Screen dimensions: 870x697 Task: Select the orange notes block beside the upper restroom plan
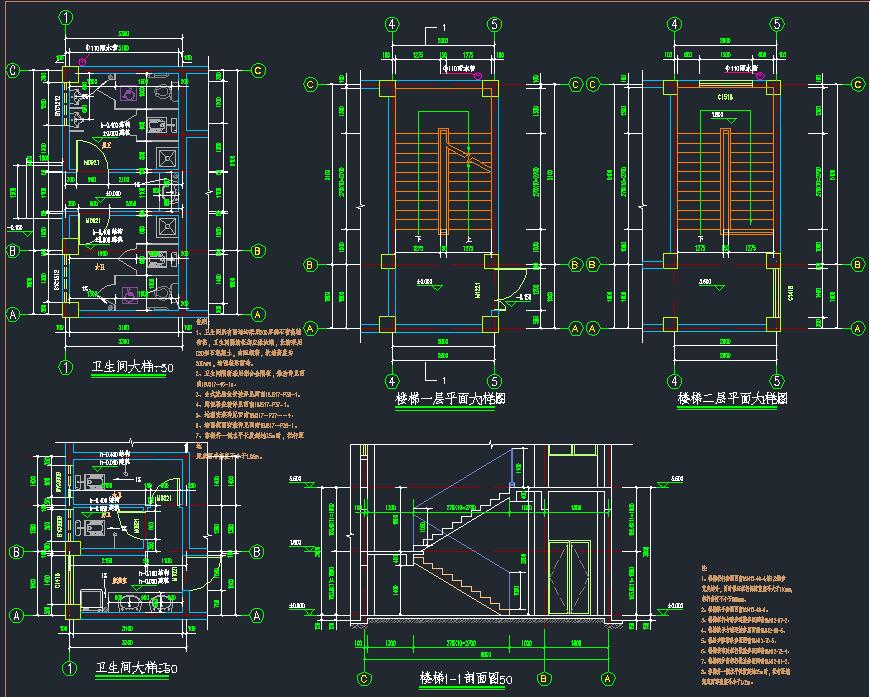click(250, 390)
